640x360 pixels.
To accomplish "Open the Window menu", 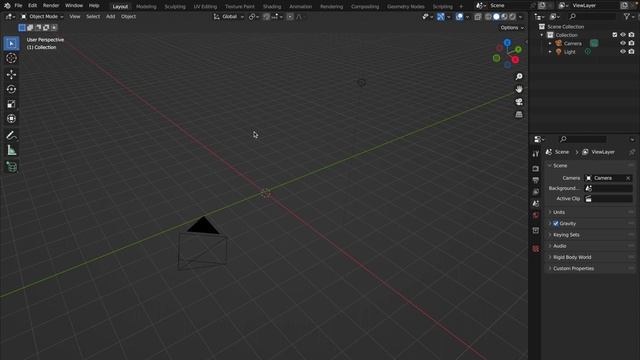I will click(x=74, y=6).
